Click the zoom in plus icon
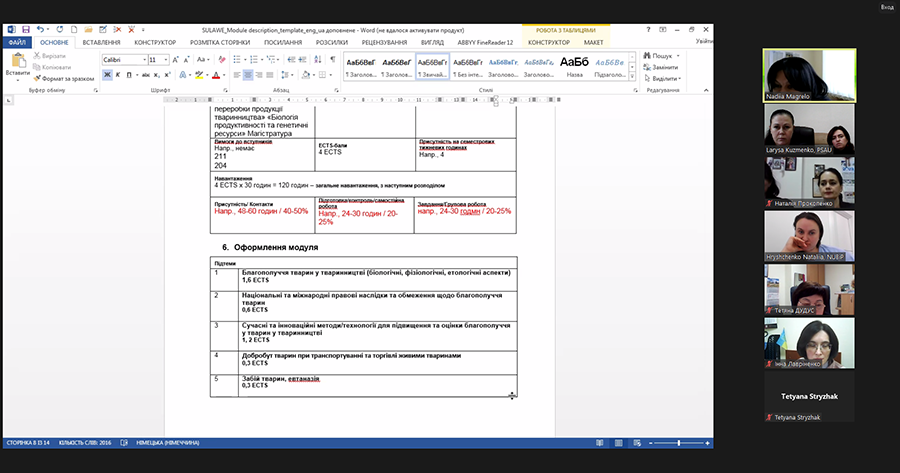900x473 pixels. pos(707,443)
